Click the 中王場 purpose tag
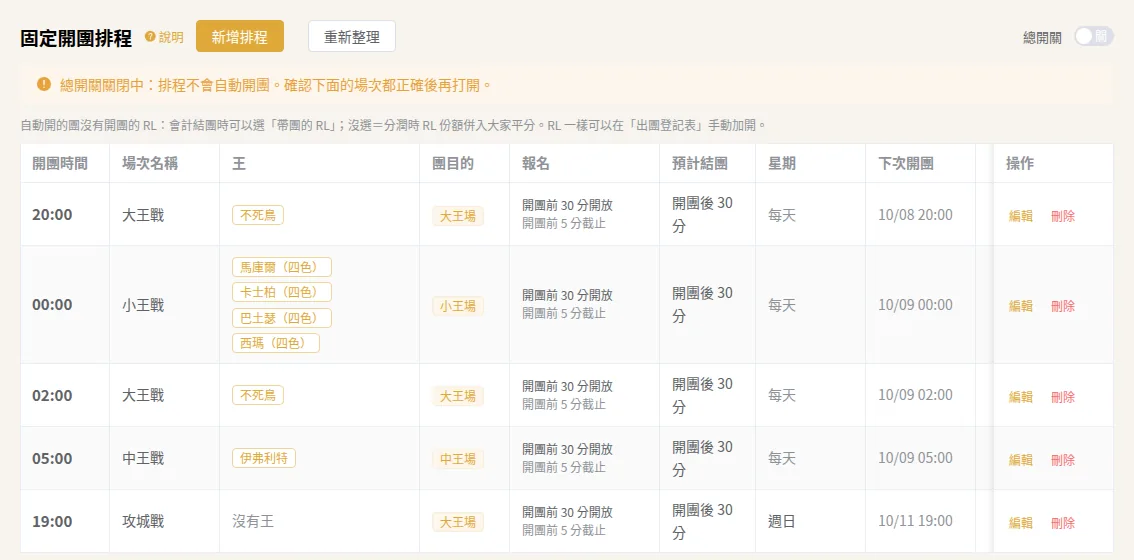1134x560 pixels. coord(458,459)
